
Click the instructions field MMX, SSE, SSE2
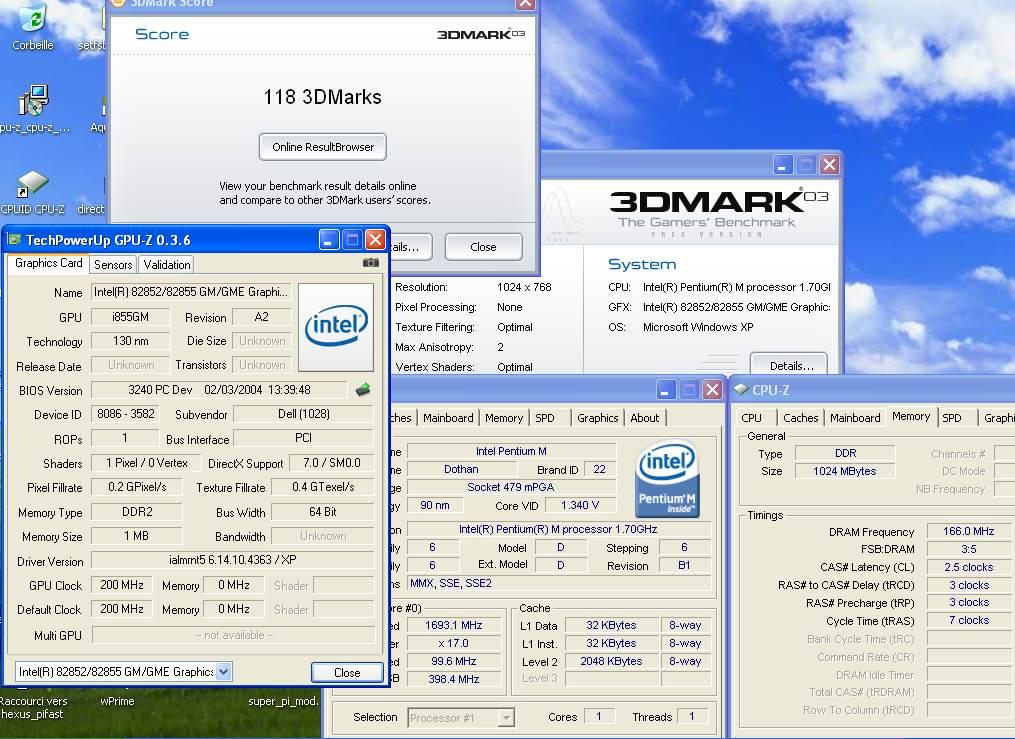pos(559,584)
